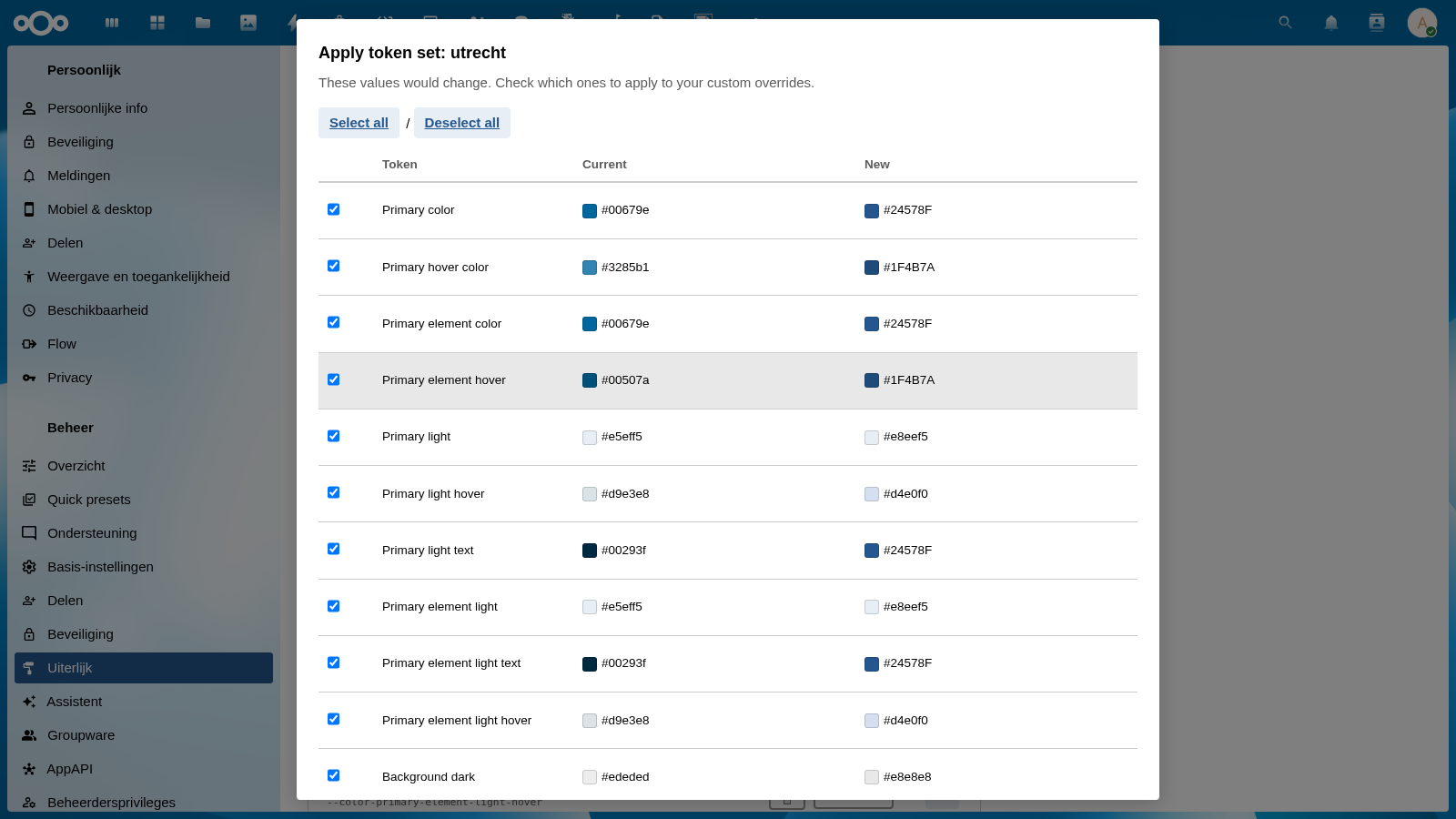Click the 'Apply token set: utrecht' heading

[x=412, y=53]
